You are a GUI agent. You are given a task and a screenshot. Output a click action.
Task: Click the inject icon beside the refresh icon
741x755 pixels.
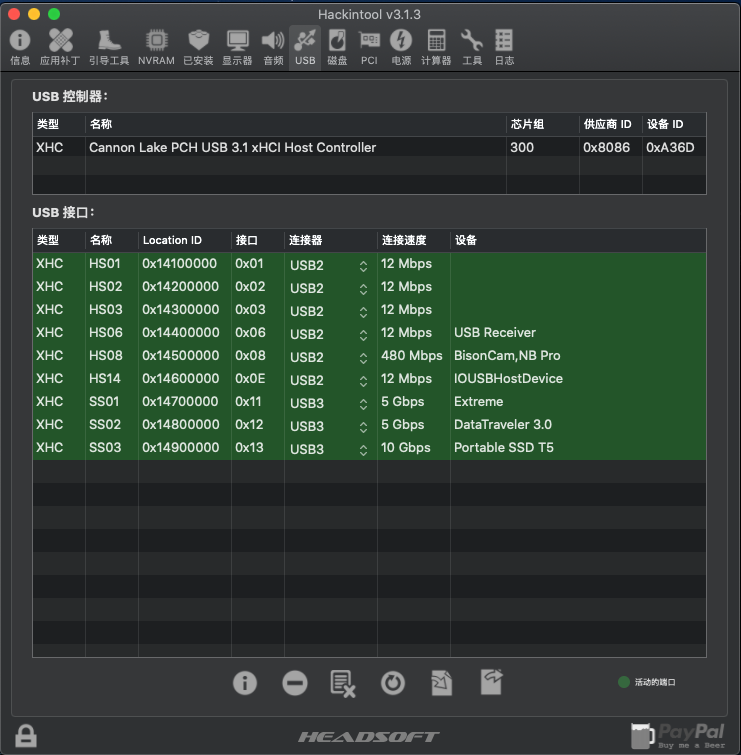pos(441,683)
